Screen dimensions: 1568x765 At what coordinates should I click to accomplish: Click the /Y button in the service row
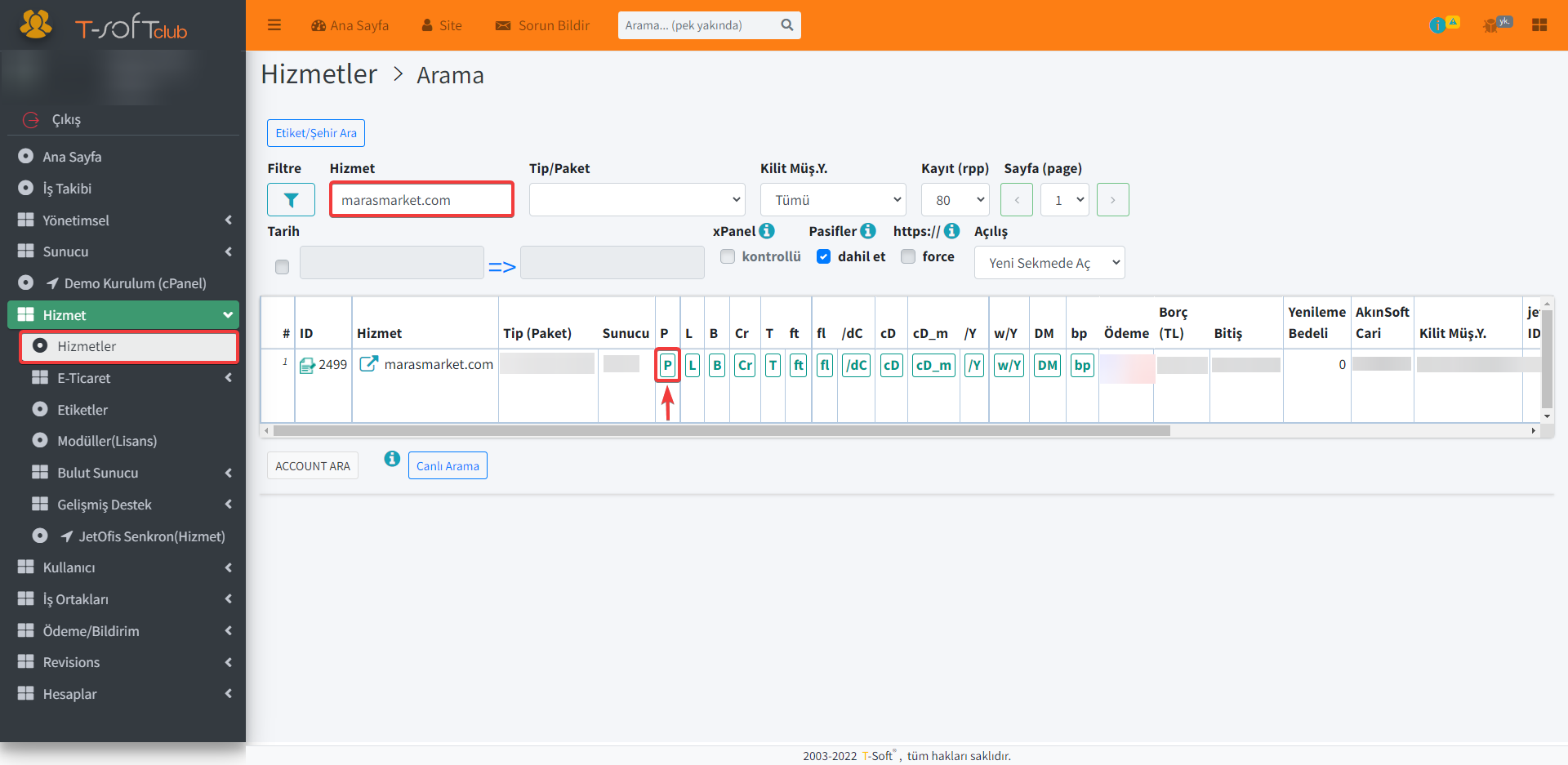974,365
